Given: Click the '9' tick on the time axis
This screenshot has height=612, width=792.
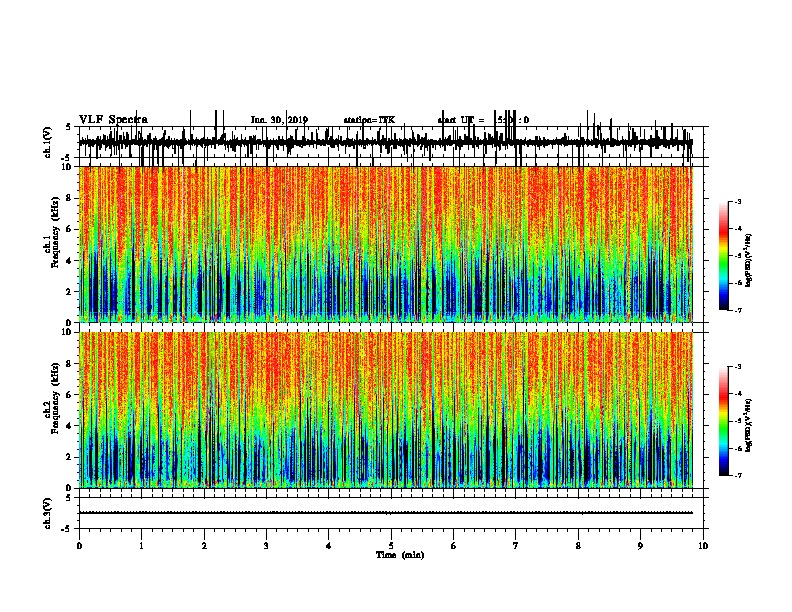Looking at the screenshot, I should coord(640,546).
